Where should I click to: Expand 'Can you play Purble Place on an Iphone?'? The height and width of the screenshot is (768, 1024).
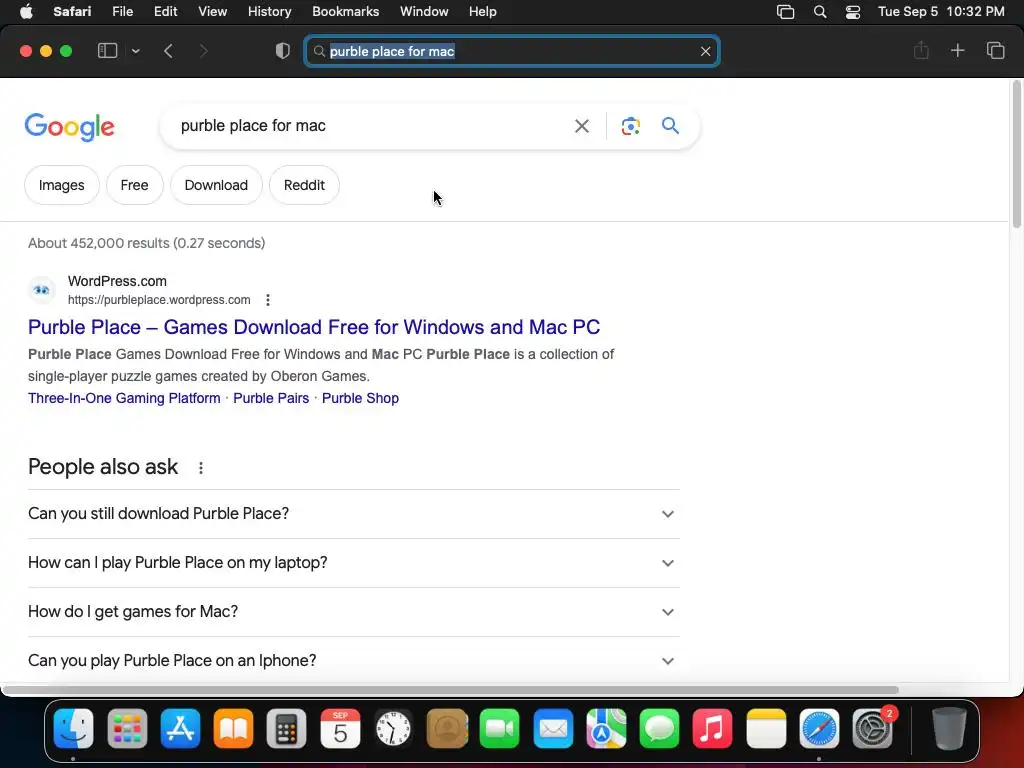354,660
